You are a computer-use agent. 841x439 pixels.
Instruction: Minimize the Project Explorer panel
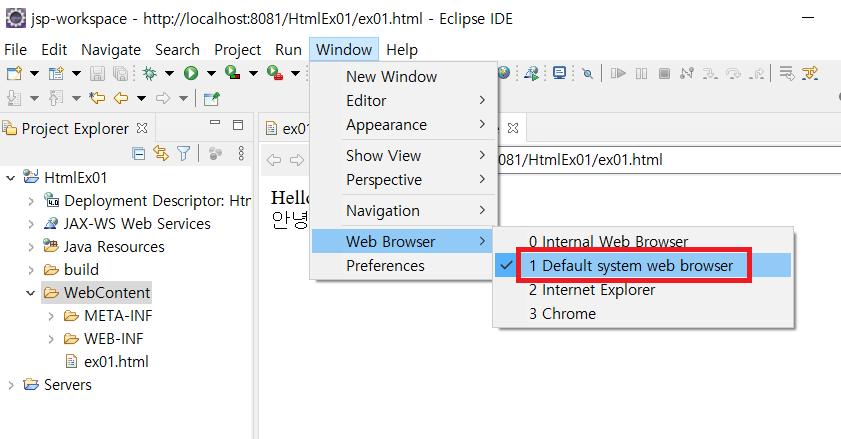[215, 123]
